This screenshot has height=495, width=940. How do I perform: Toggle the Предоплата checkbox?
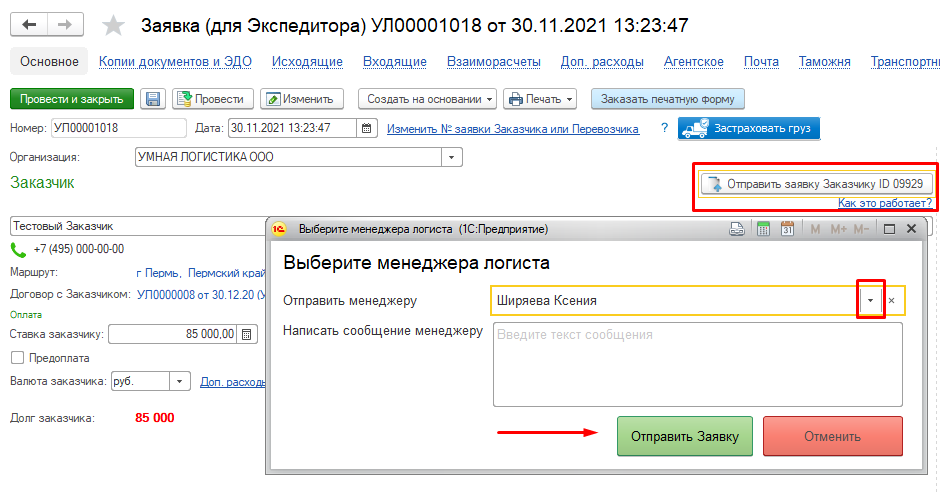17,358
